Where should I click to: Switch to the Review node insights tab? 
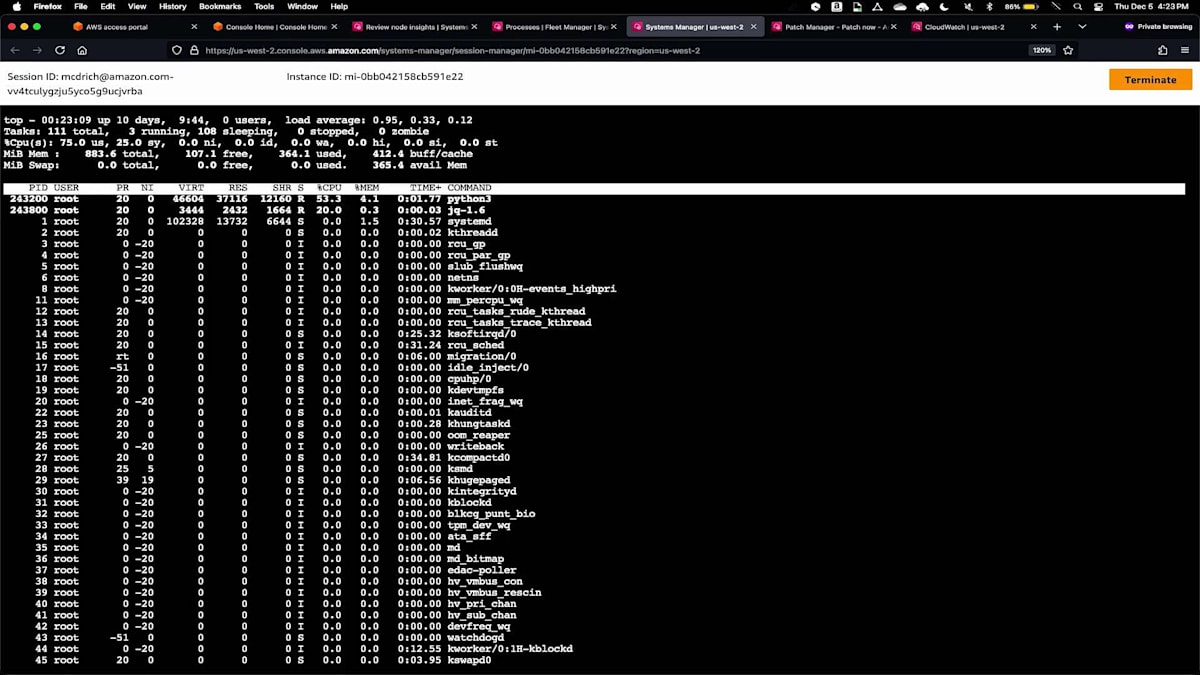pyautogui.click(x=416, y=27)
